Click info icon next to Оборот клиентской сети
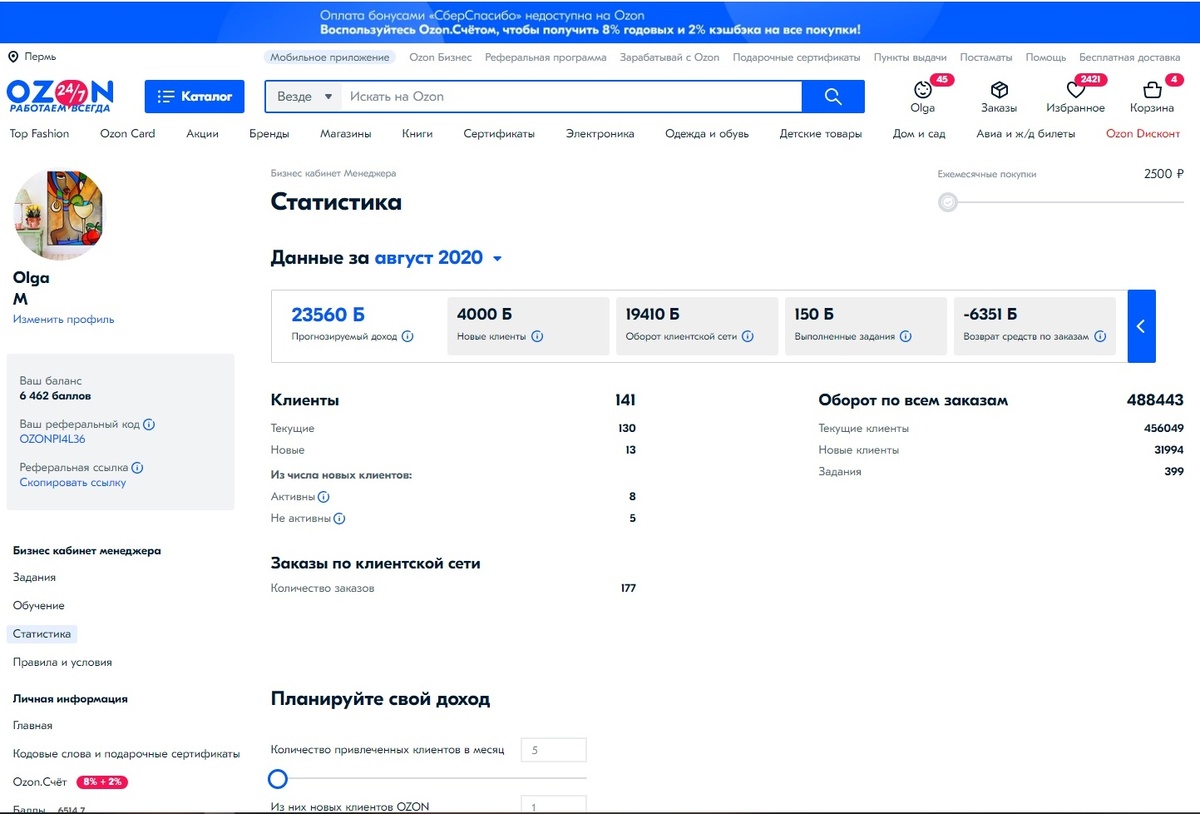This screenshot has width=1200, height=814. coord(748,337)
